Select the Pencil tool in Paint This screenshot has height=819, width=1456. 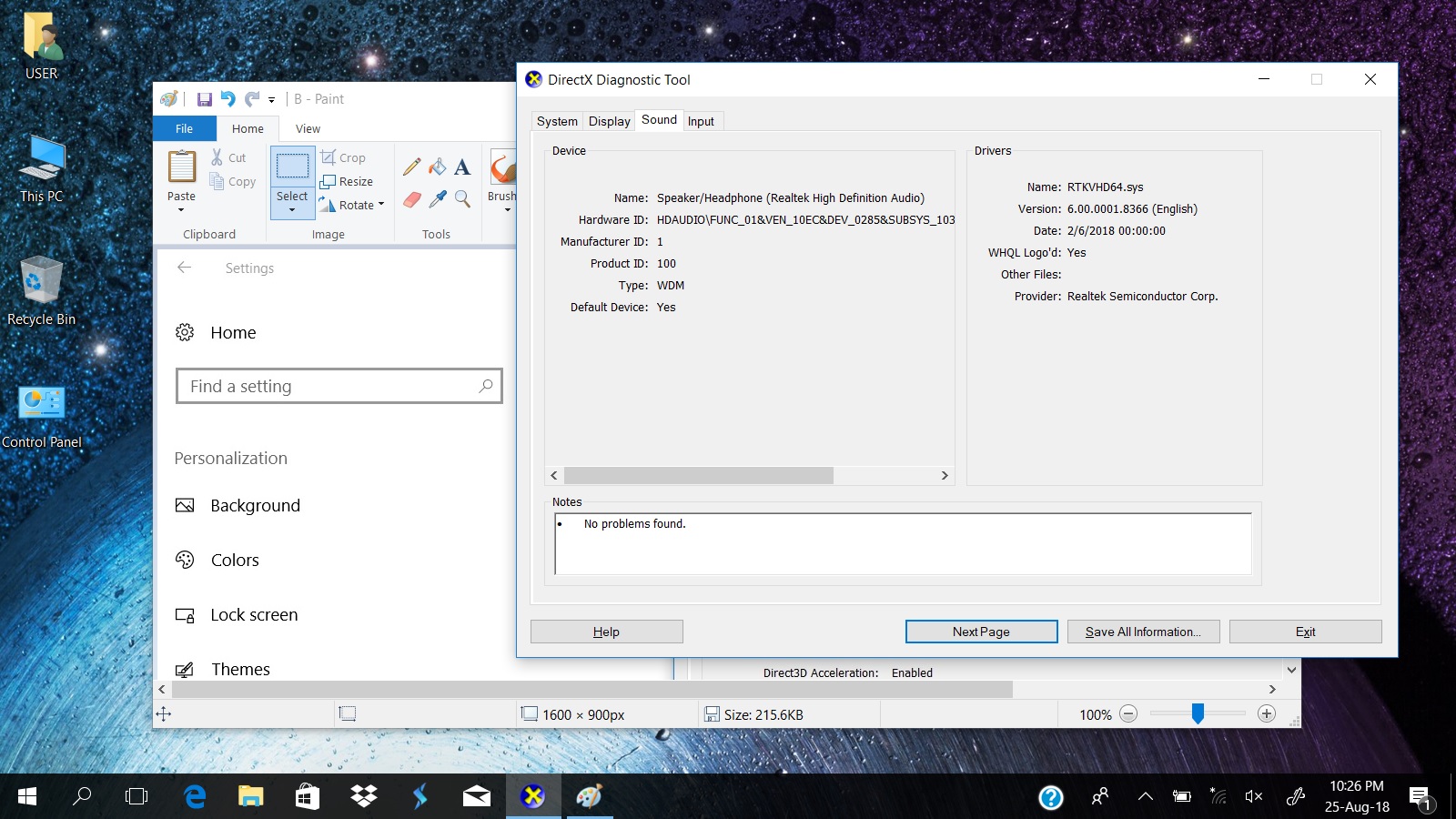pos(411,167)
